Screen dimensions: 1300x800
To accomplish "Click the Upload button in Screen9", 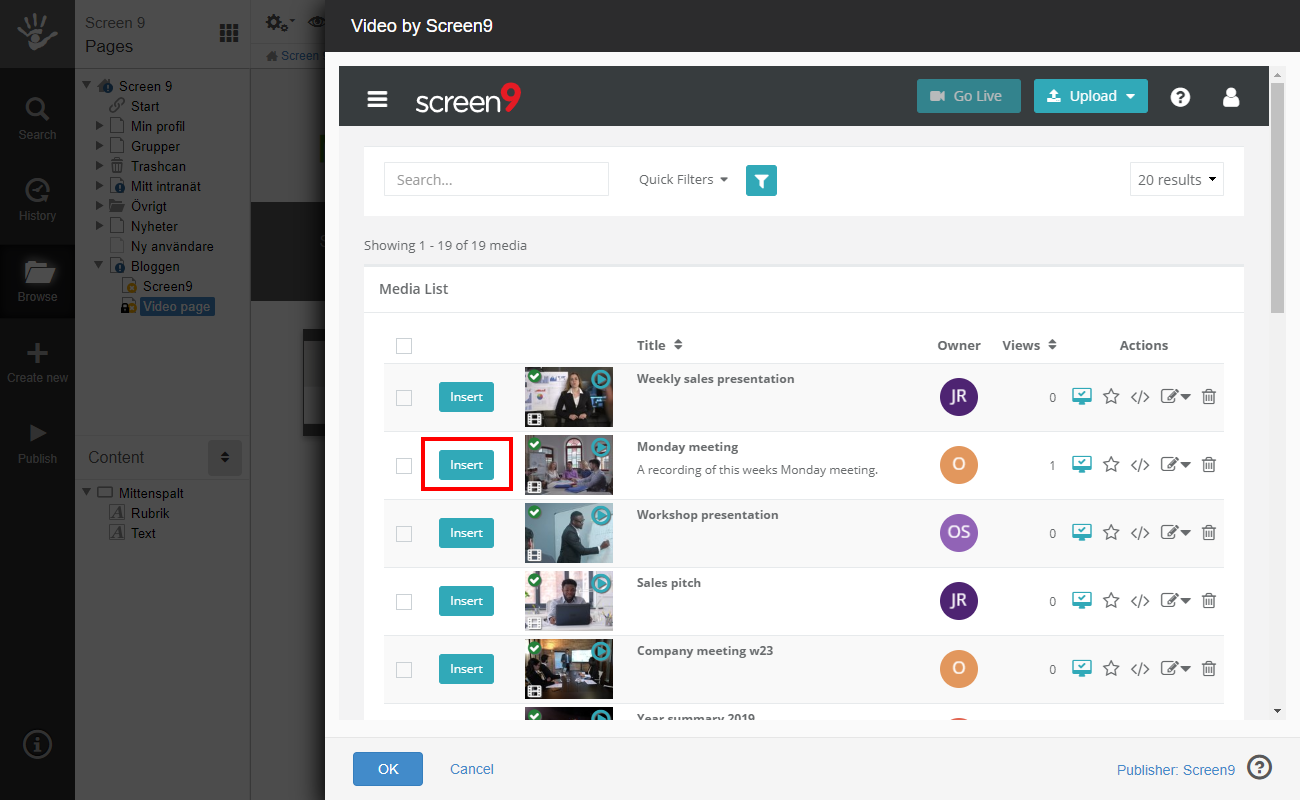I will coord(1090,96).
